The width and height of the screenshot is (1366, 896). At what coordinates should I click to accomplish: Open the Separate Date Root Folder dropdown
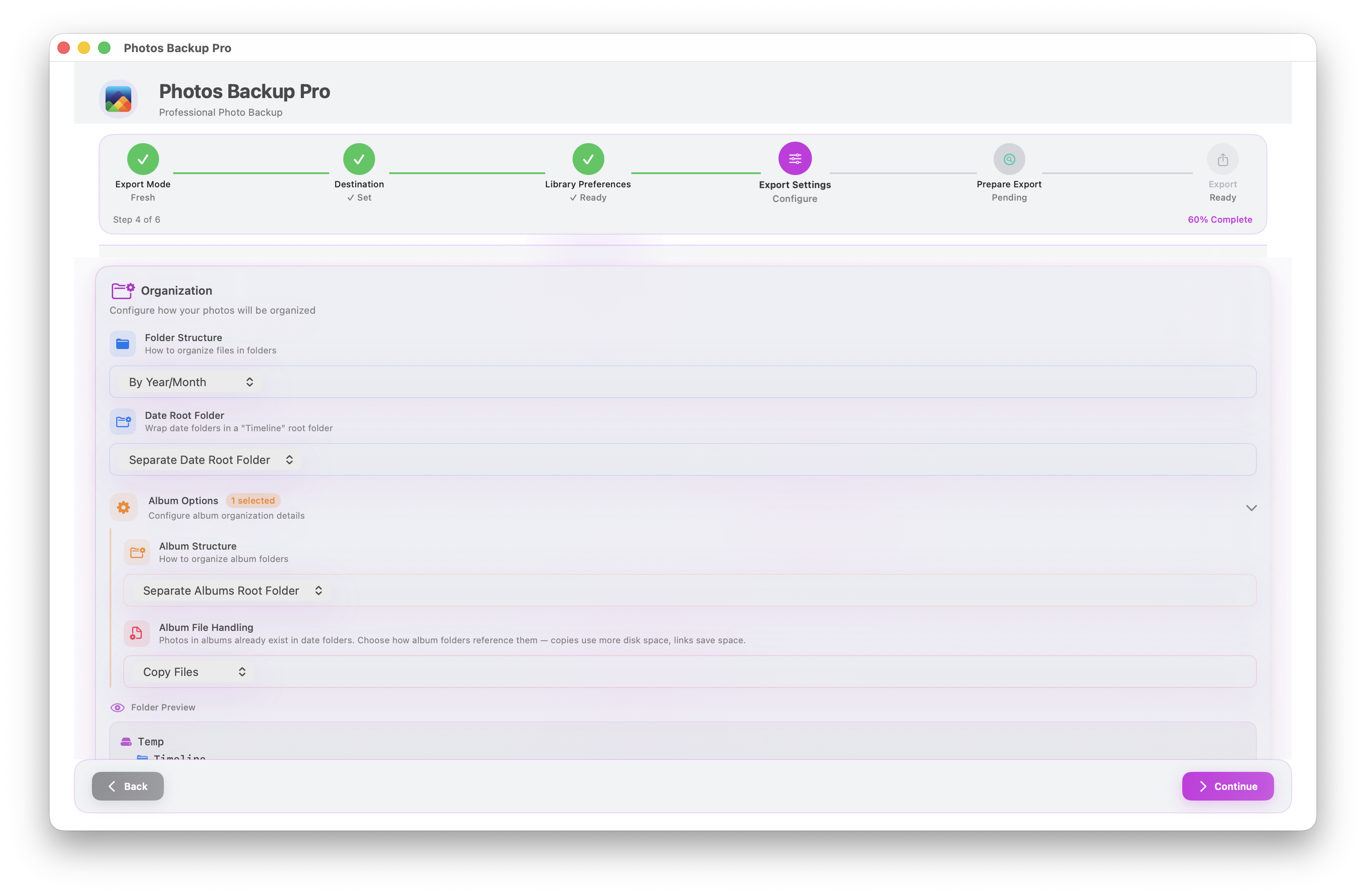pyautogui.click(x=210, y=460)
